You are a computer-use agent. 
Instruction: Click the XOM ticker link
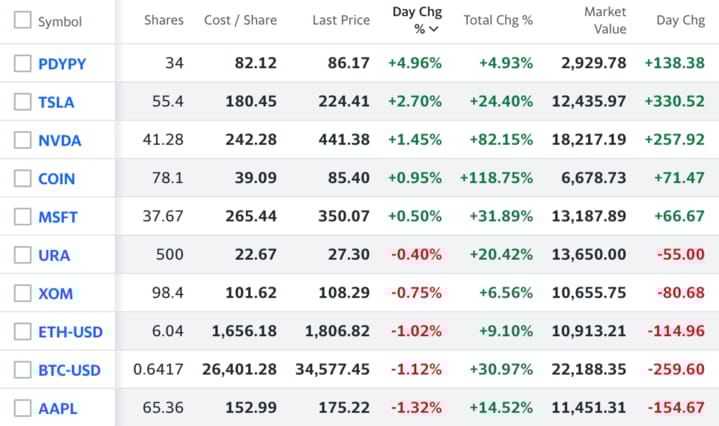click(55, 294)
